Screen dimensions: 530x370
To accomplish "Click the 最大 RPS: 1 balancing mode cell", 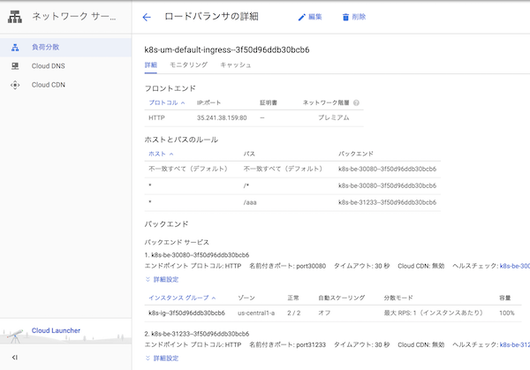I will click(x=433, y=313).
